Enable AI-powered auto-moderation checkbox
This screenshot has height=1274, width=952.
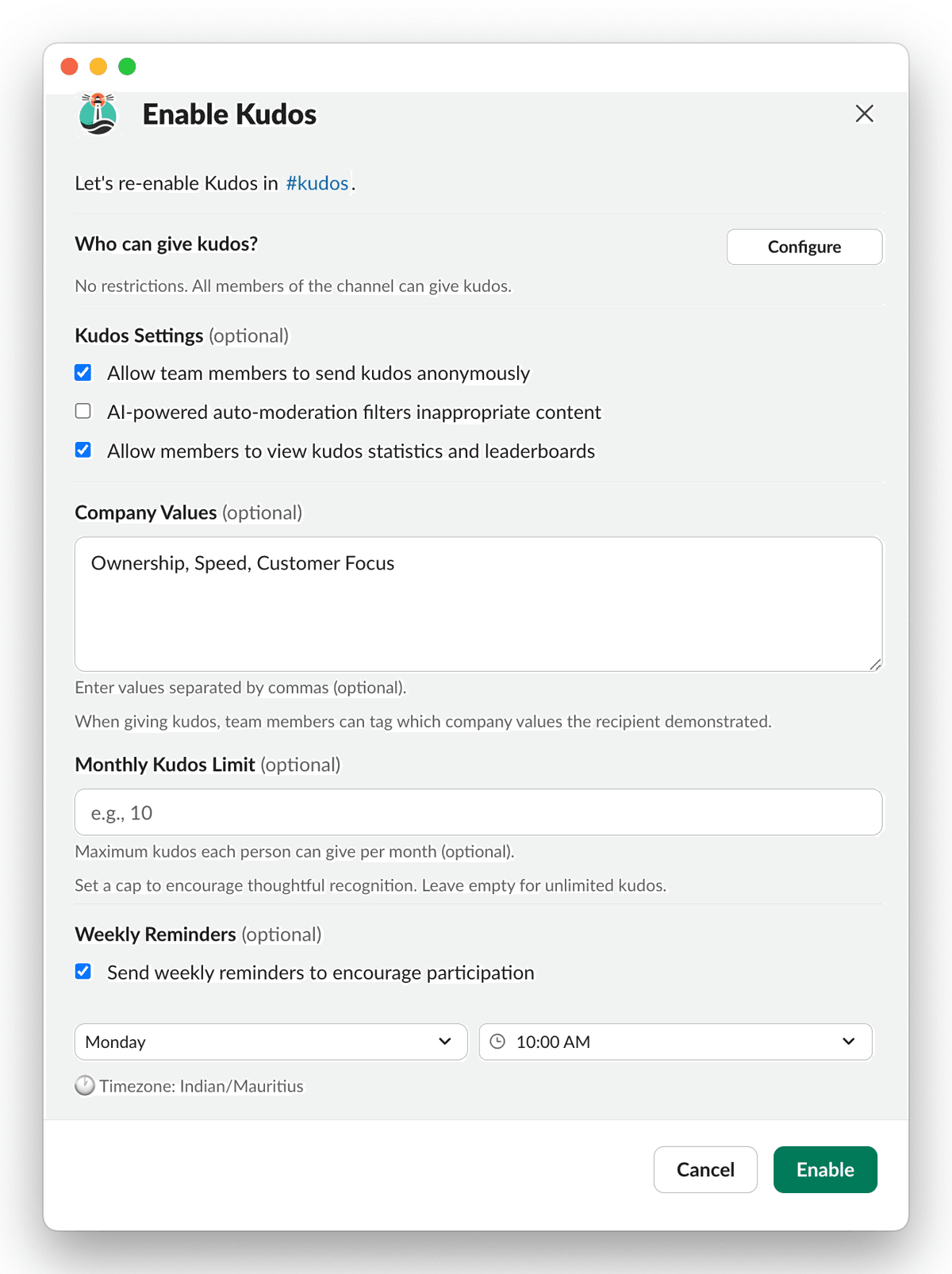(x=83, y=411)
